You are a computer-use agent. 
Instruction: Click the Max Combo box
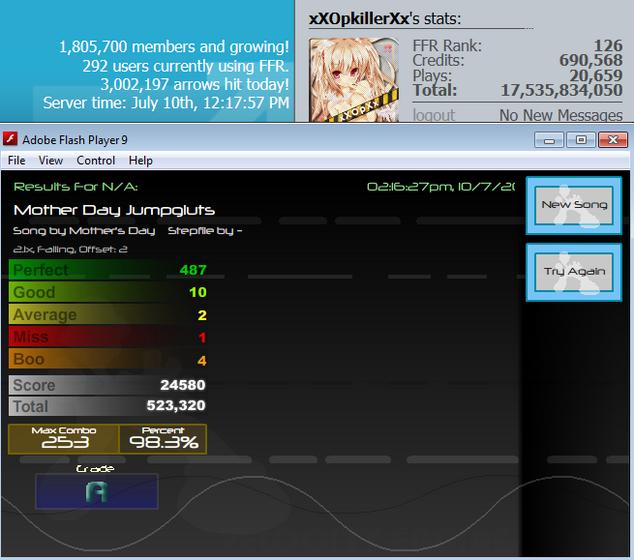[64, 439]
